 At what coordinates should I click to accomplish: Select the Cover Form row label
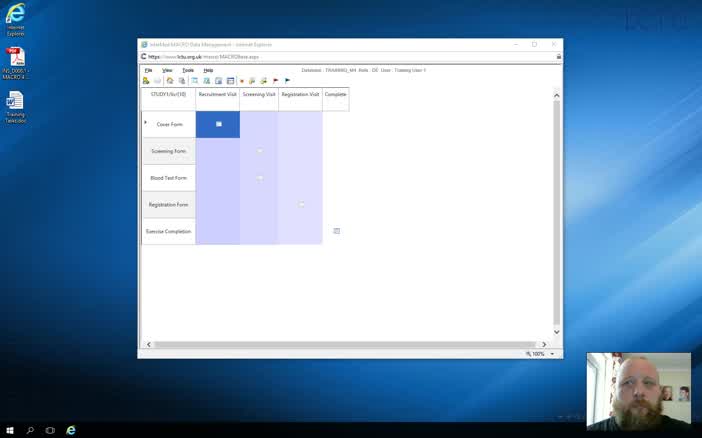169,125
